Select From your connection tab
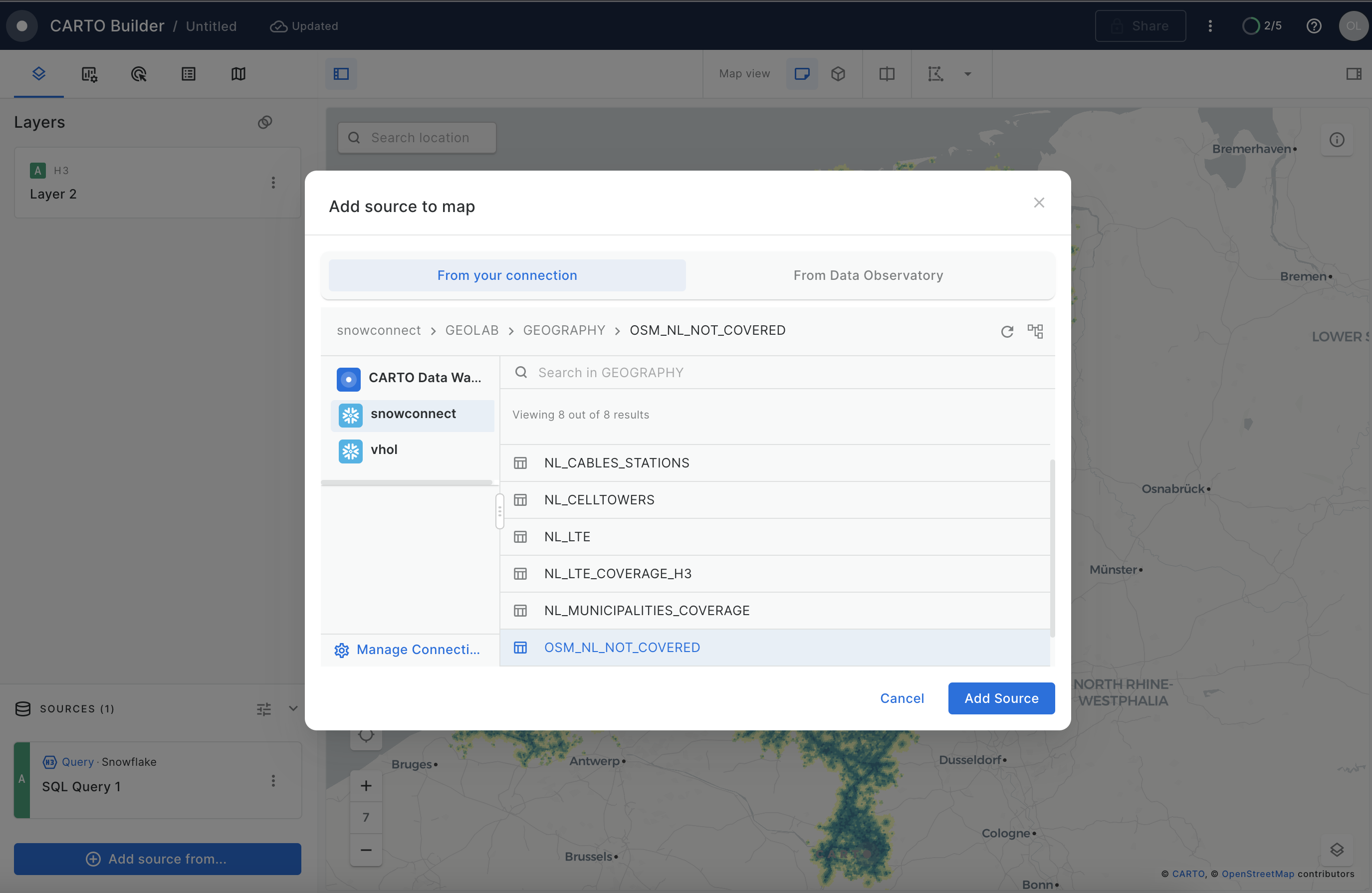 click(x=507, y=275)
